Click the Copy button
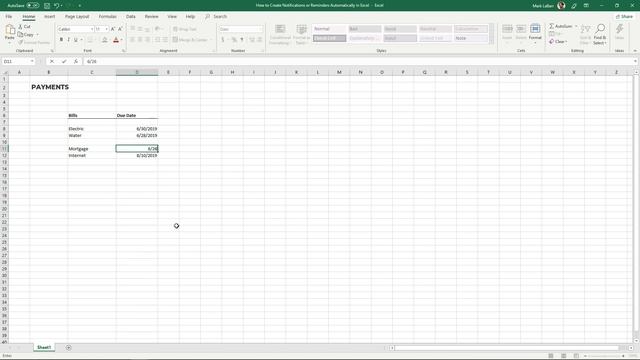 coord(26,35)
